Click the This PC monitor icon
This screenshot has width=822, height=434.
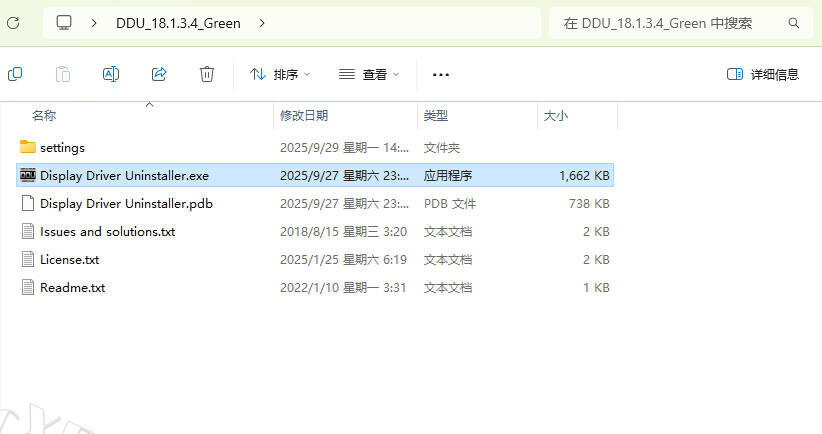(64, 22)
